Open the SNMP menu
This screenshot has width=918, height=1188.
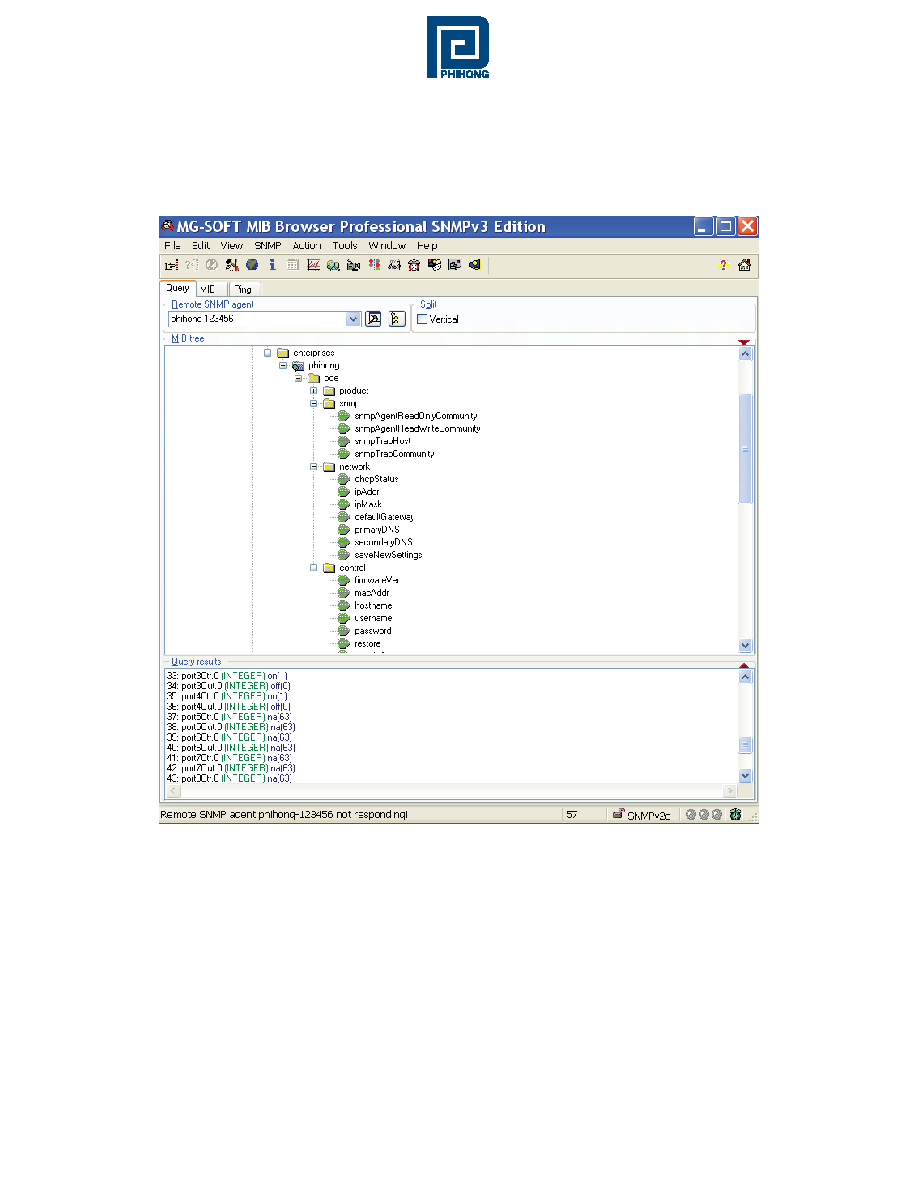pyautogui.click(x=268, y=245)
